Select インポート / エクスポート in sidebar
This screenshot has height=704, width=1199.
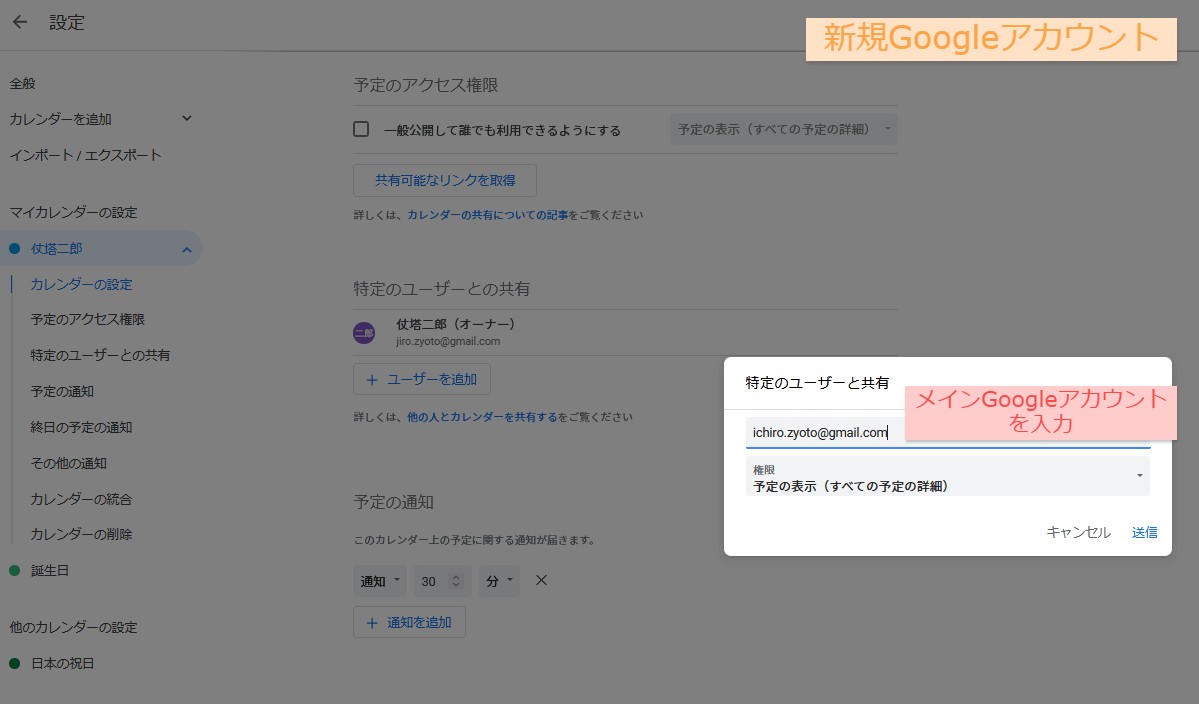click(x=85, y=155)
